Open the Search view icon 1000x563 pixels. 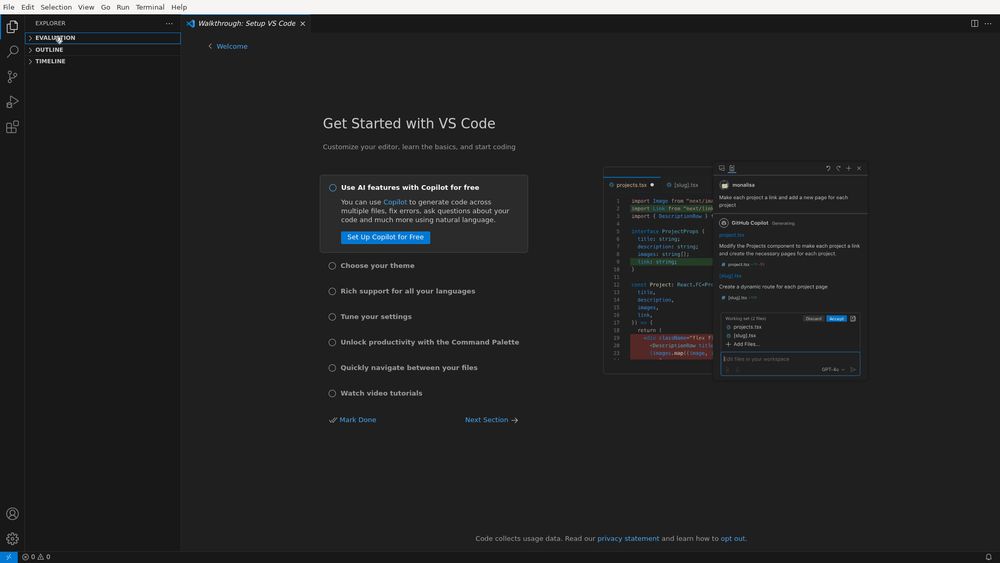point(12,52)
